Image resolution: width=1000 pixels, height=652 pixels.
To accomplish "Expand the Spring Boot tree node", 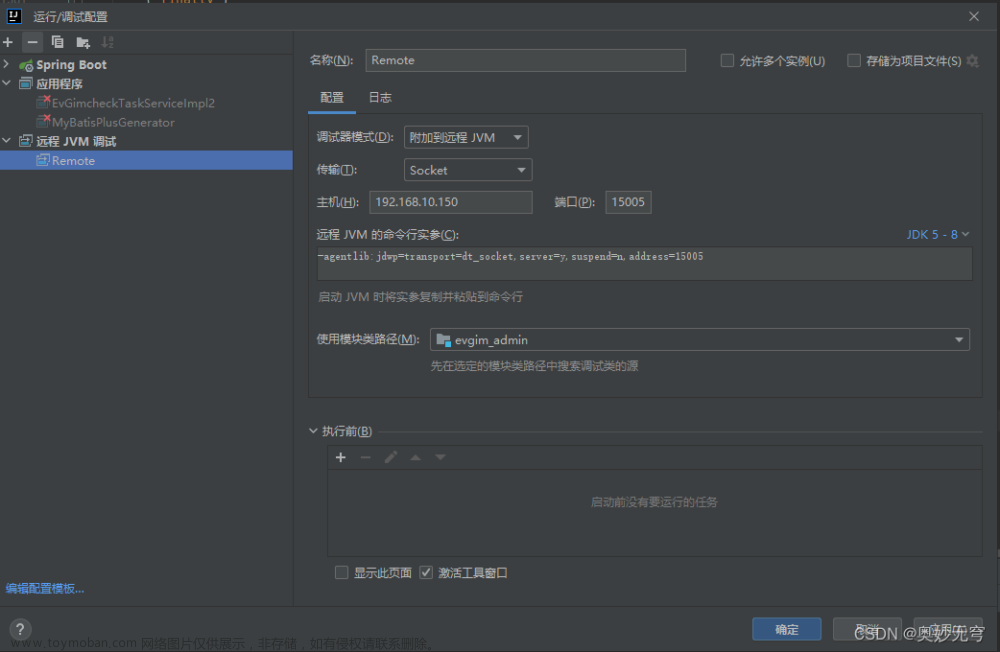I will coord(6,64).
